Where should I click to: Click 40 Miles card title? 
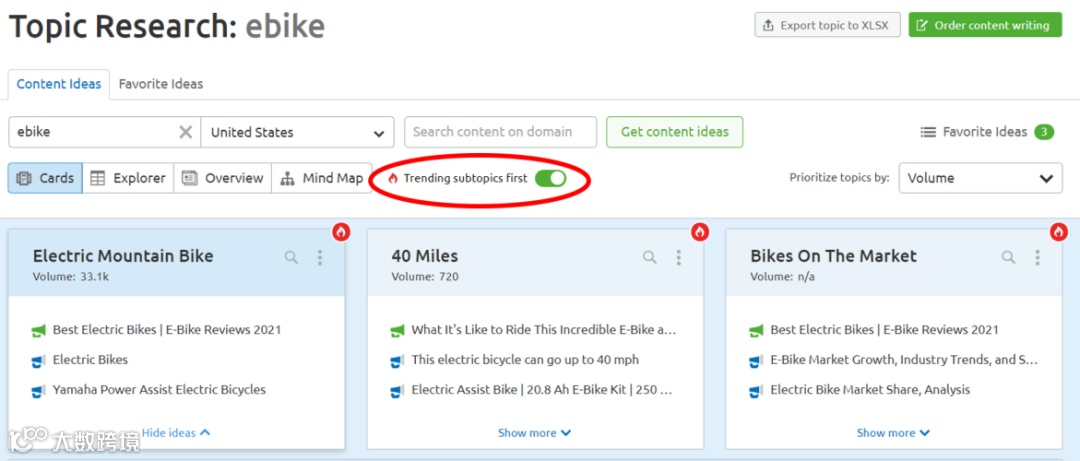point(425,256)
